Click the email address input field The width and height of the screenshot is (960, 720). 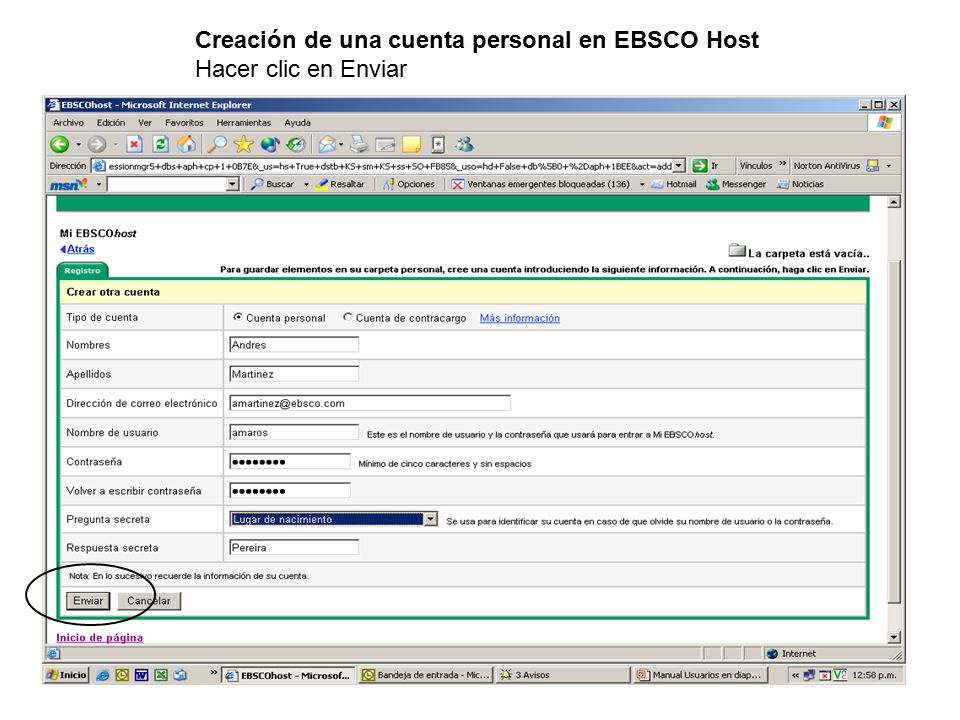370,403
